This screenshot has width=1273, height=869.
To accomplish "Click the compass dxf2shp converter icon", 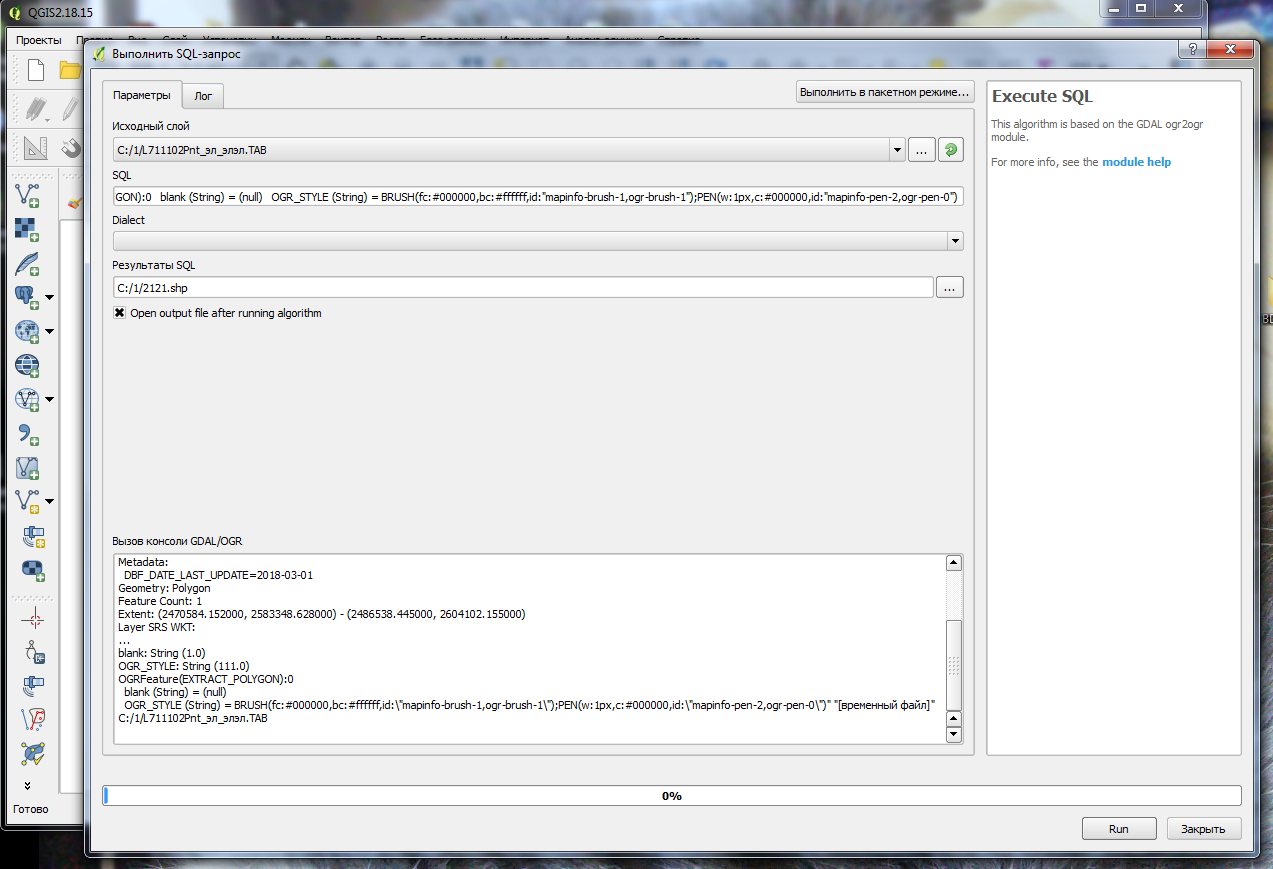I will pyautogui.click(x=33, y=652).
